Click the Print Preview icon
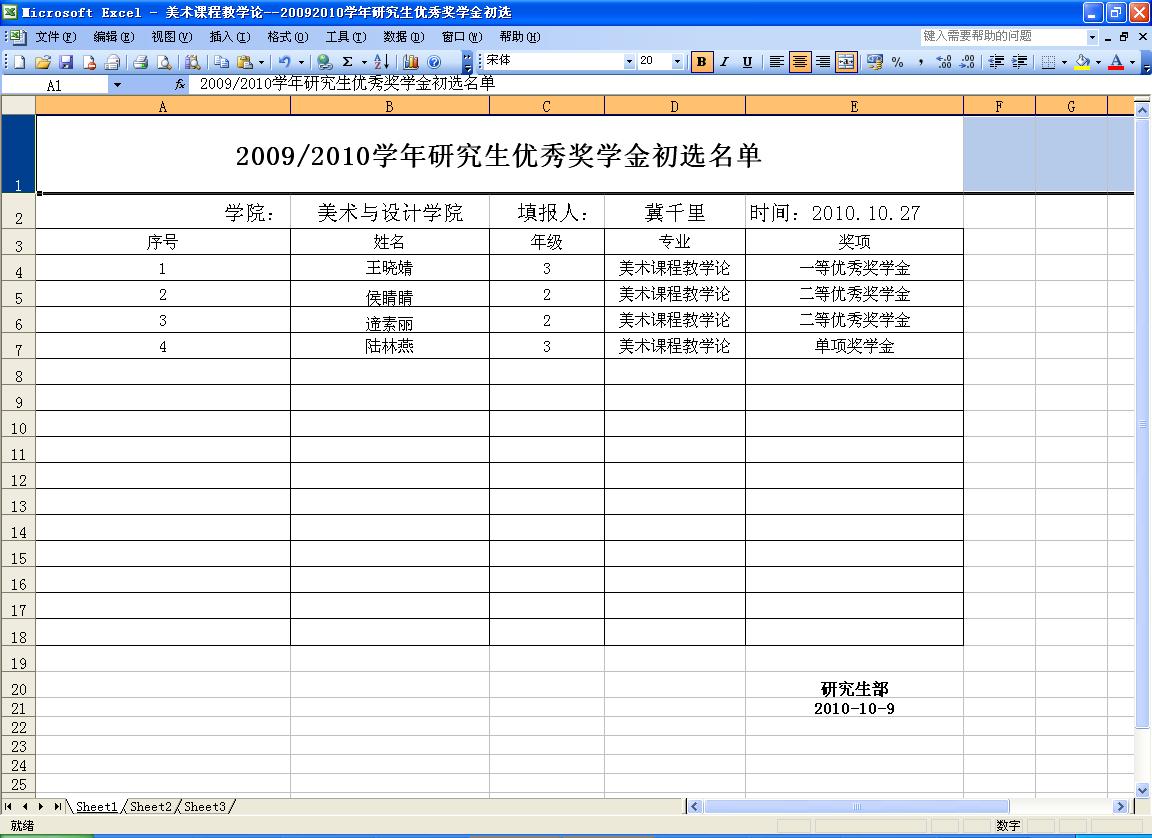1152x838 pixels. (163, 62)
